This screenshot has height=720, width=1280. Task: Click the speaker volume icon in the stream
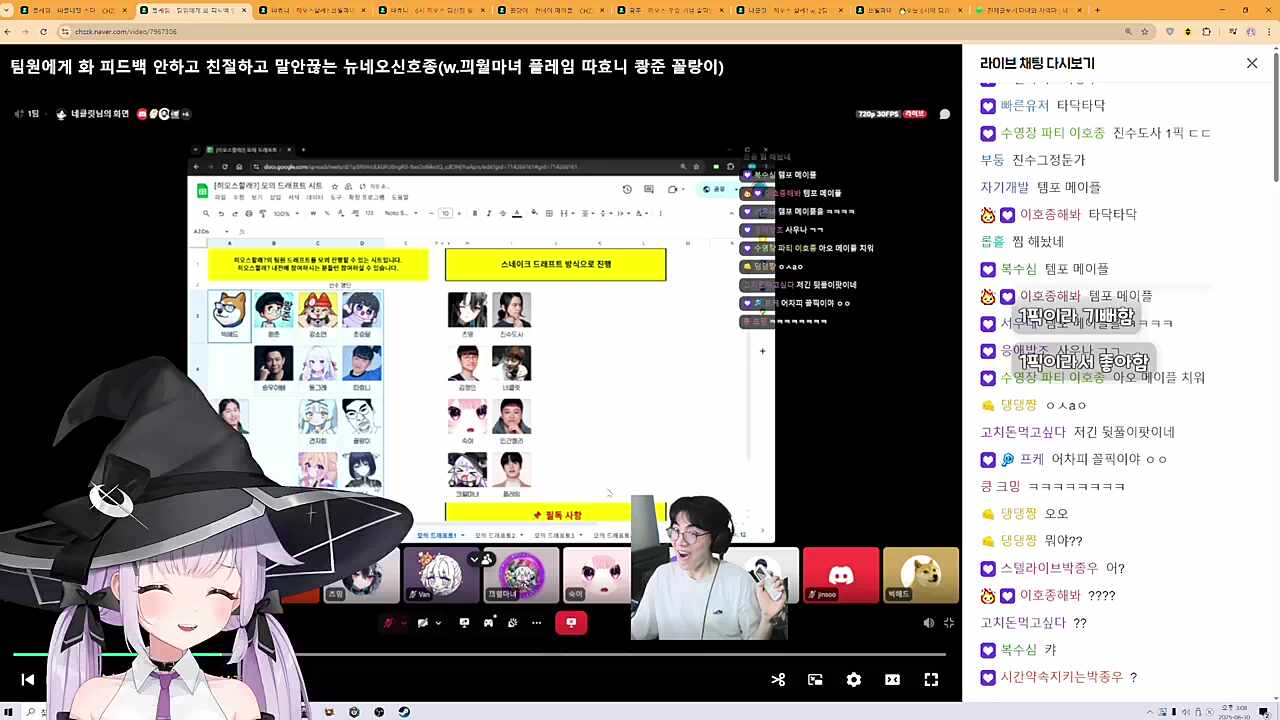(929, 623)
